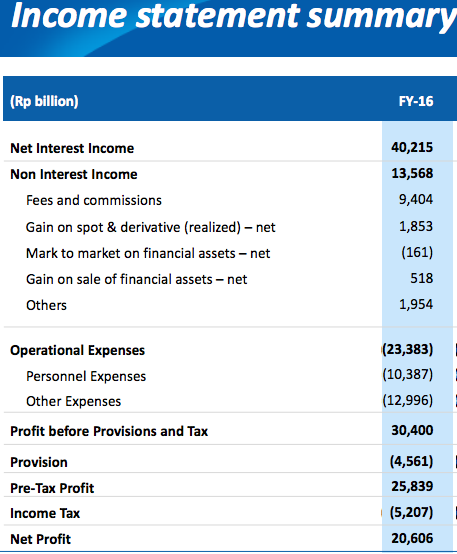Click the 40,215 Net Interest Income value
The width and height of the screenshot is (457, 554).
pos(412,147)
